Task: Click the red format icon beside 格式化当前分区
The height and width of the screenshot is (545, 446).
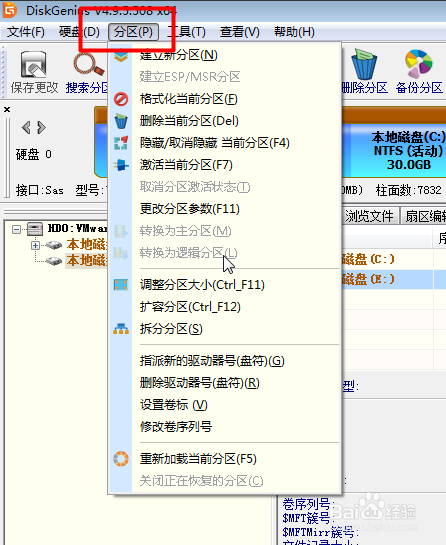Action: coord(121,99)
